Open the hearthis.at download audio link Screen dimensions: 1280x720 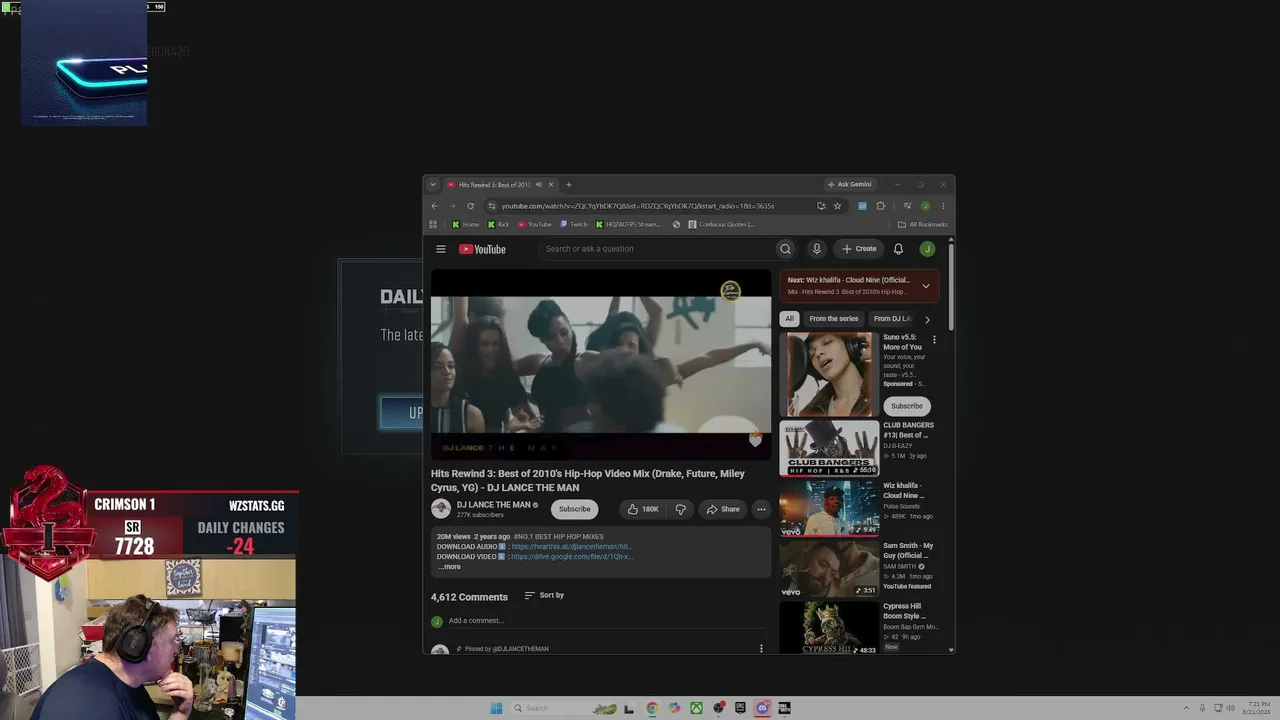coord(571,547)
